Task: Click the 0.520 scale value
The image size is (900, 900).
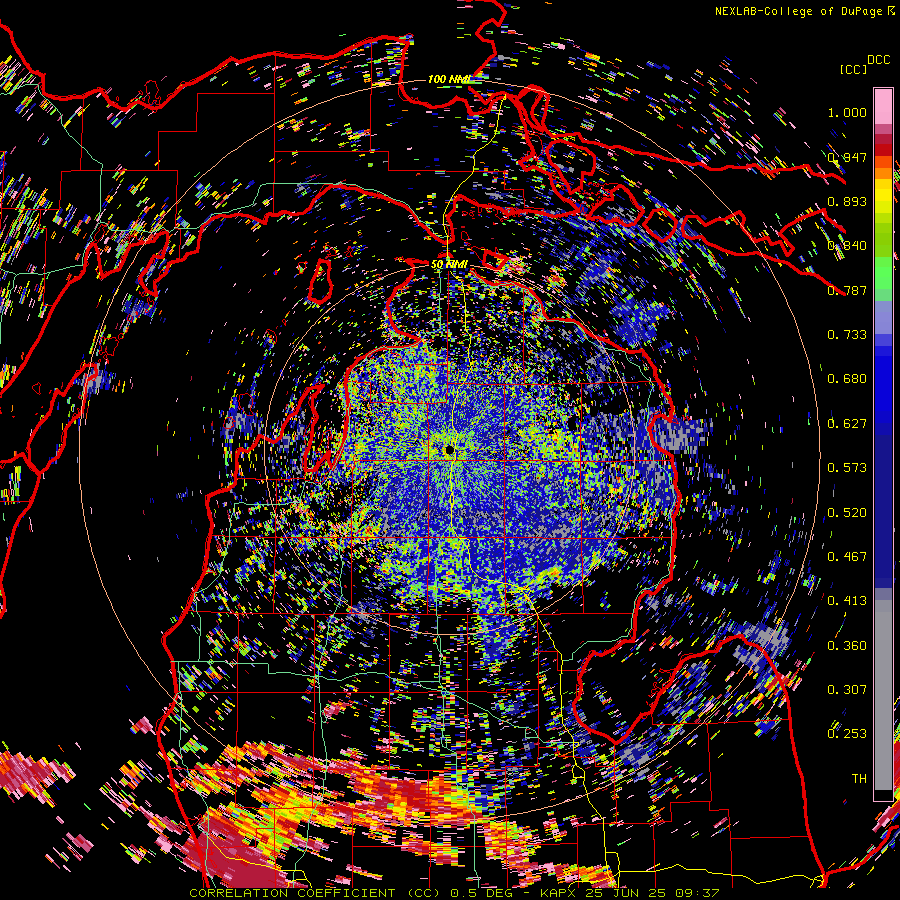Action: [x=847, y=512]
